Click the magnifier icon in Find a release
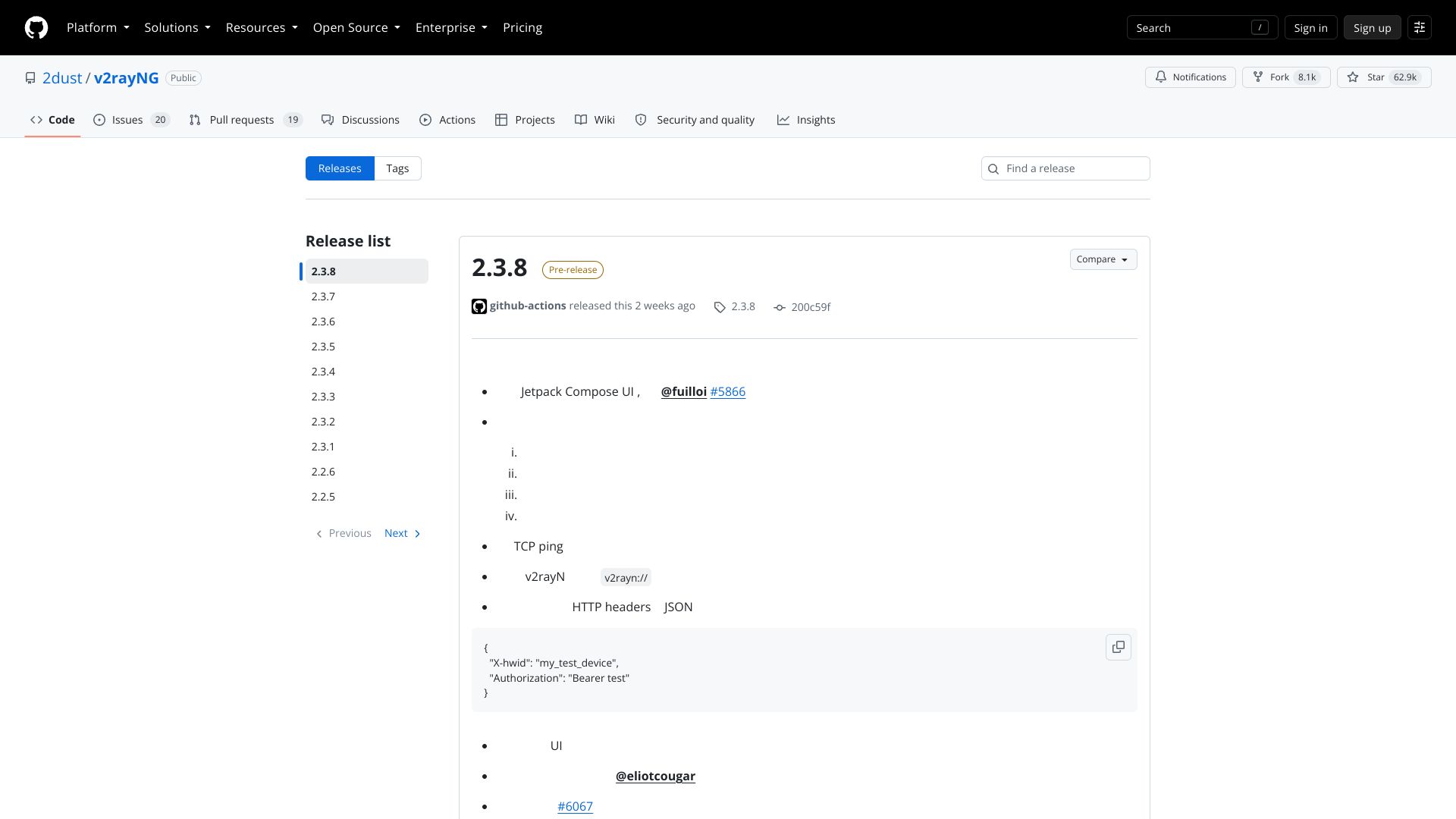 coord(993,169)
